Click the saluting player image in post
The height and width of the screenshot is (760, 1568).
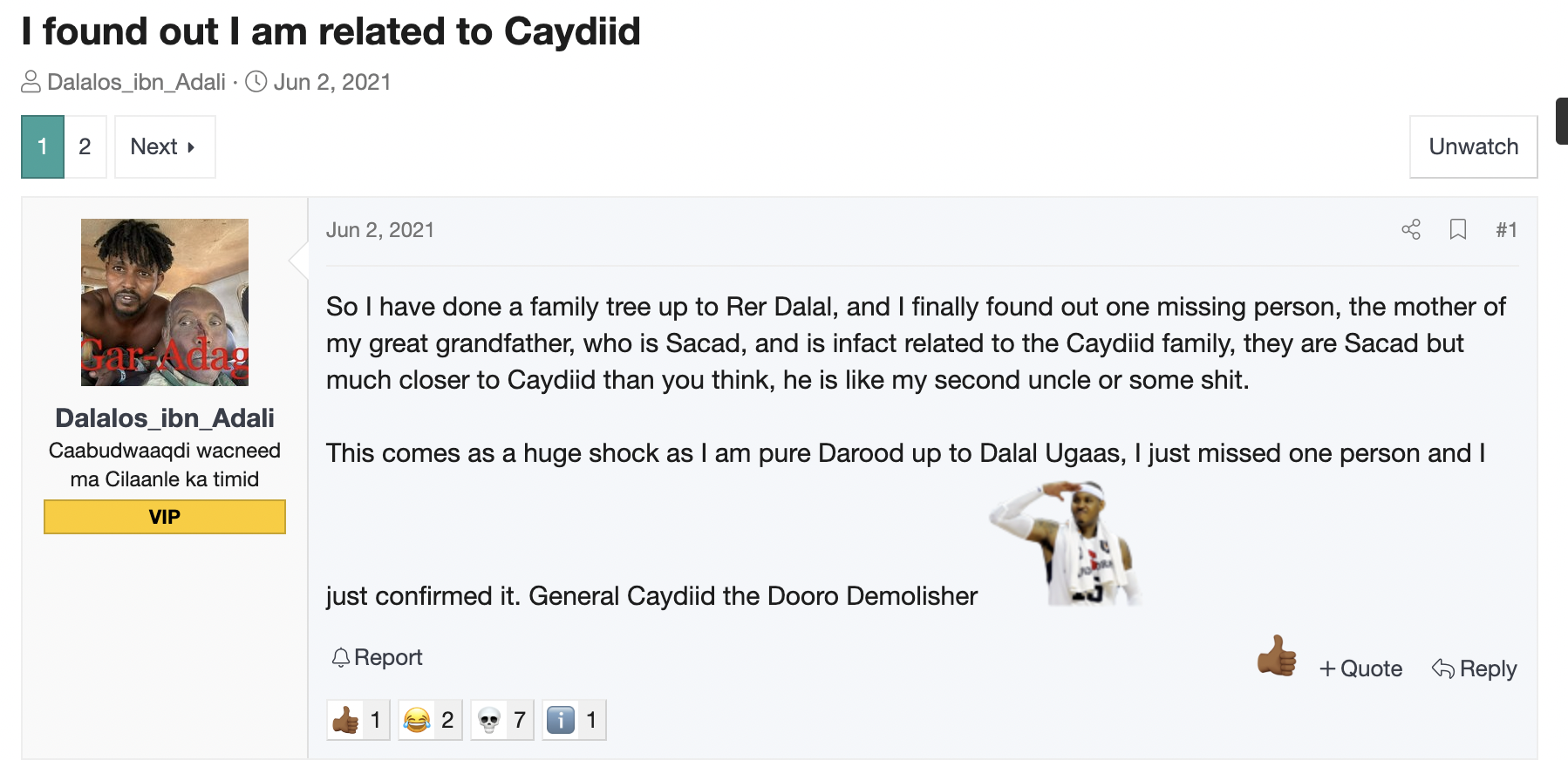click(x=1066, y=542)
